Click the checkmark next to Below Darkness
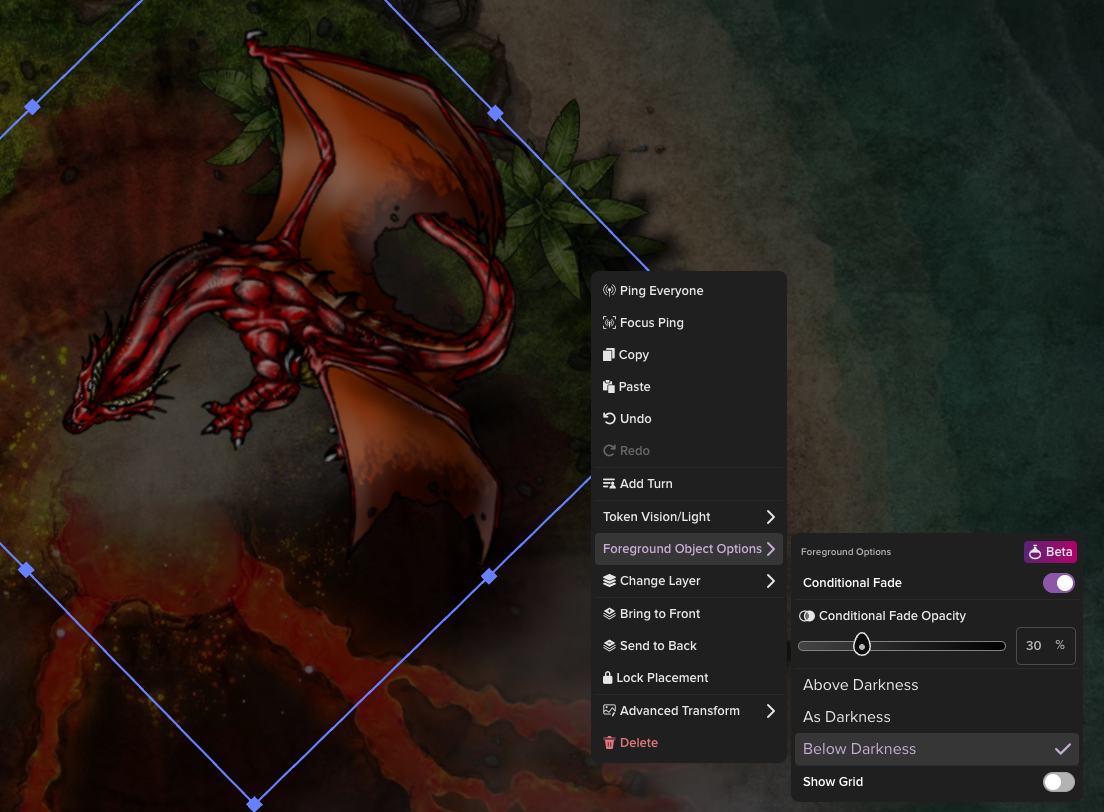Viewport: 1104px width, 812px height. (x=1063, y=748)
